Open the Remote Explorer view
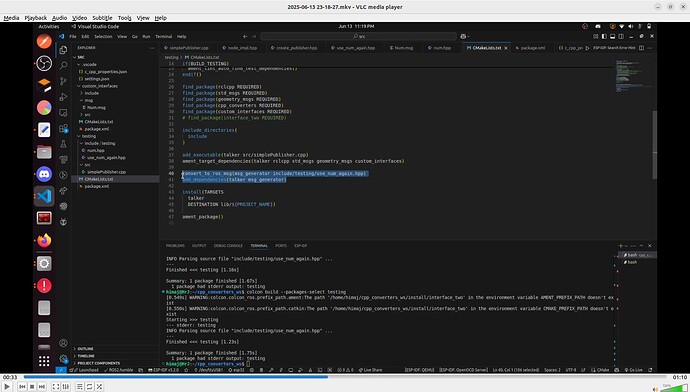The image size is (690, 392). pos(63,113)
